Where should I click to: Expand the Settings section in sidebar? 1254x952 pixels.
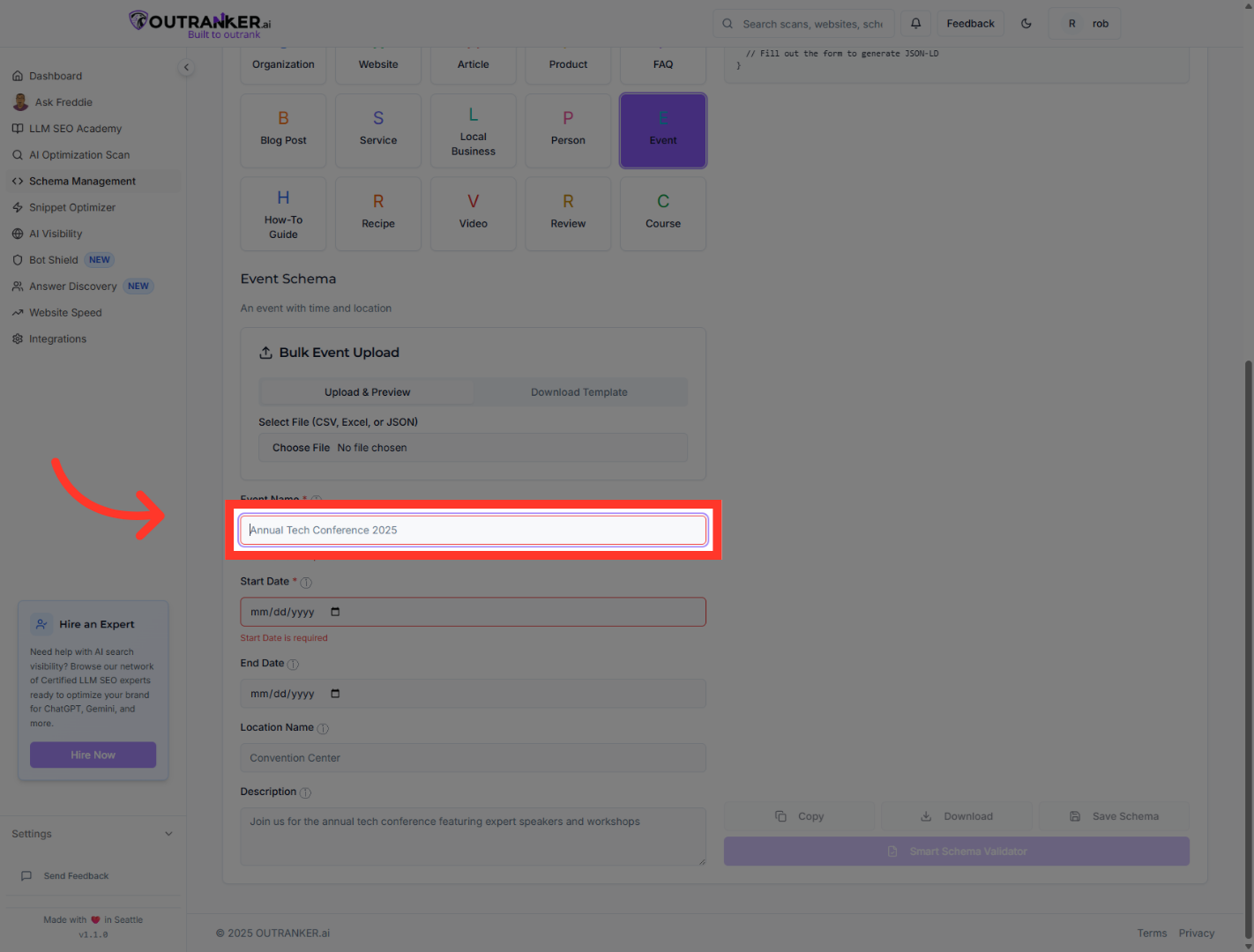168,834
